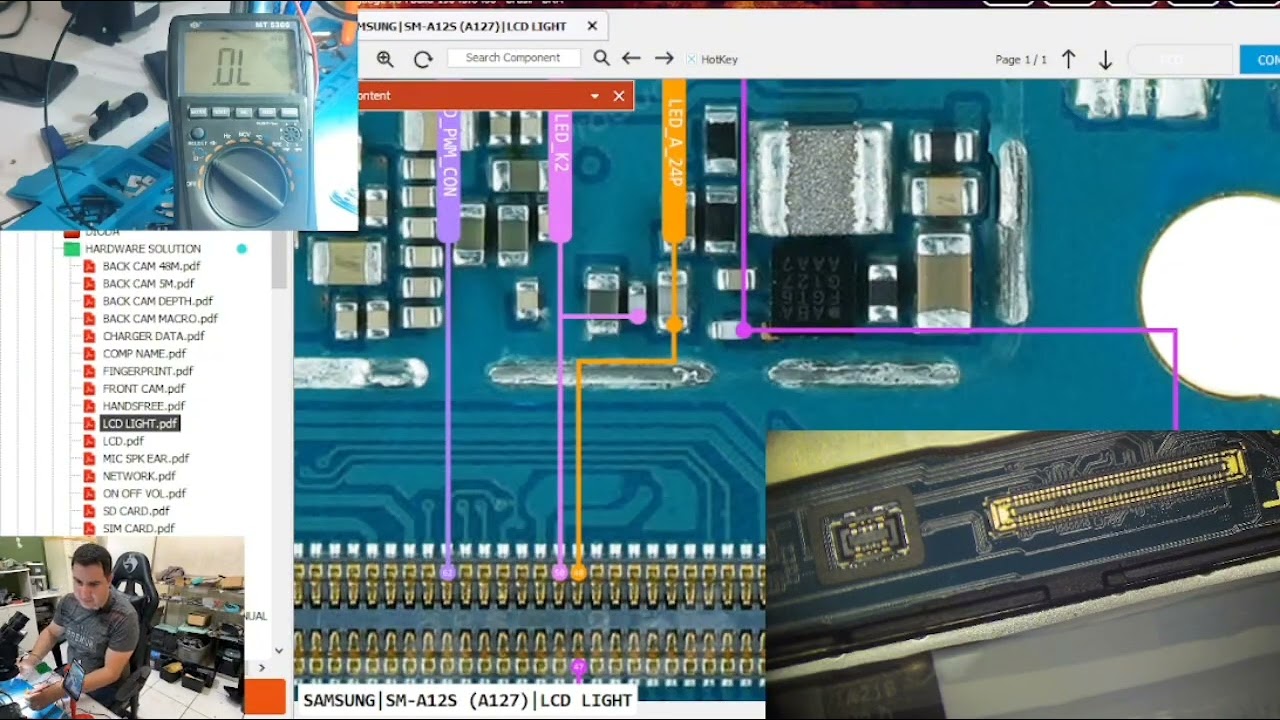Image resolution: width=1280 pixels, height=720 pixels.
Task: Click cyan dot next to HARDWARE SOLUTION
Action: pos(241,248)
